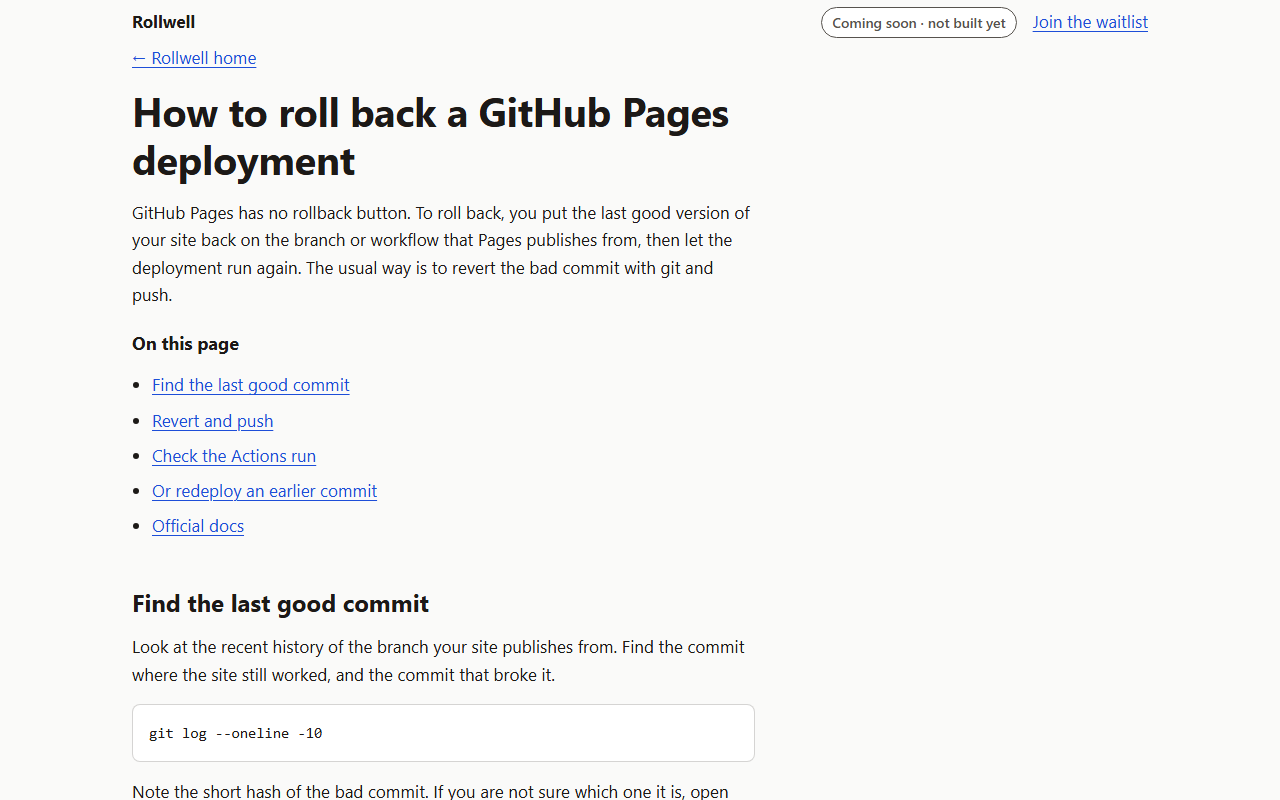Go to Revert and push section

point(213,421)
